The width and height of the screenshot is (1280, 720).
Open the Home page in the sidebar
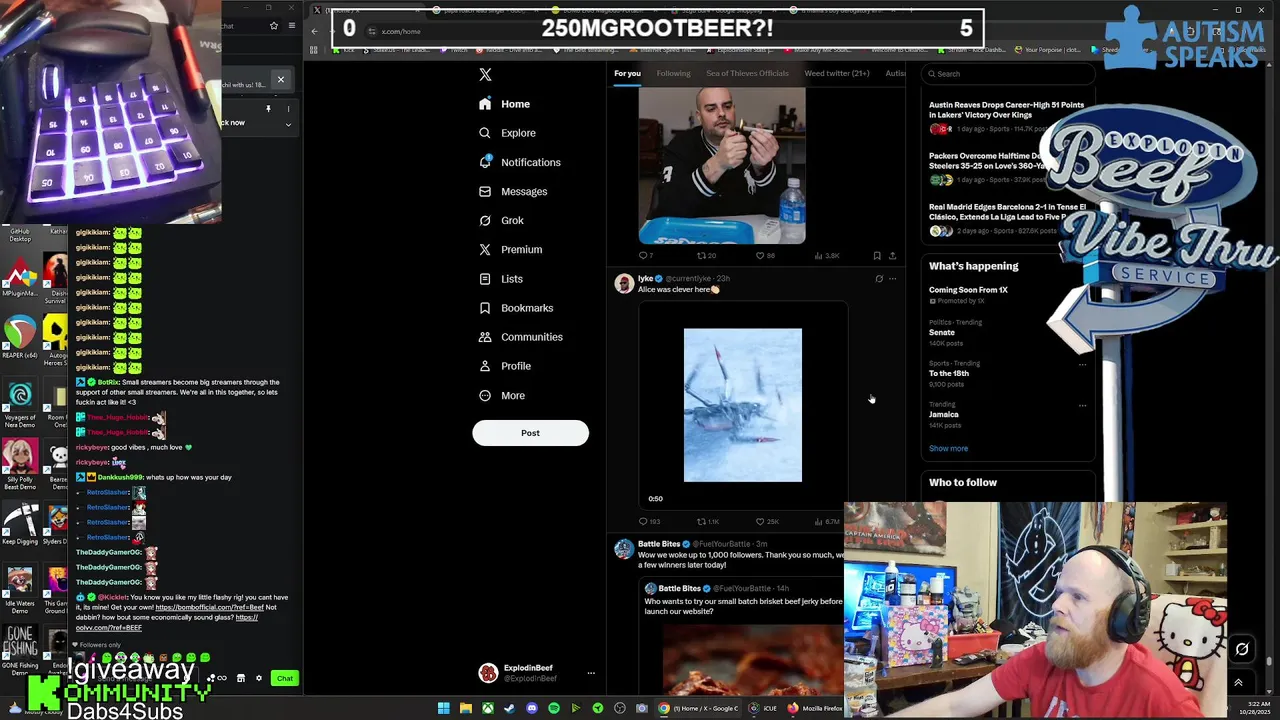504,104
